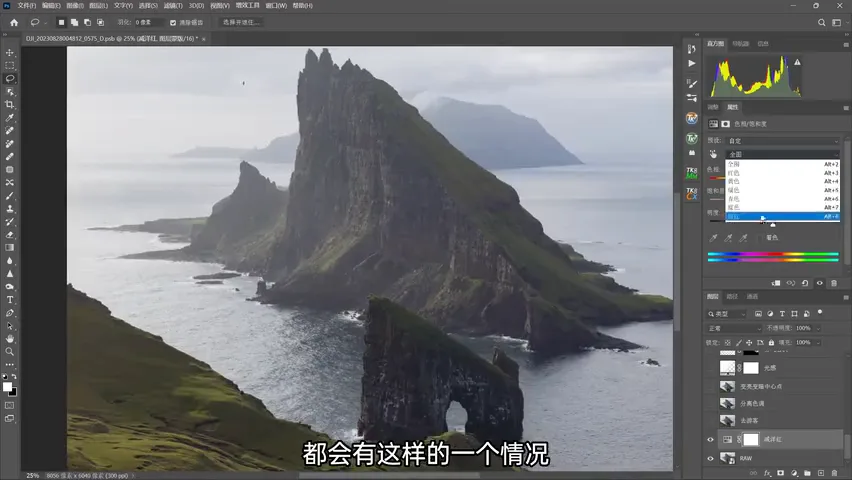The height and width of the screenshot is (480, 852).
Task: Enable the Colorize checkbox
Action: [x=761, y=238]
